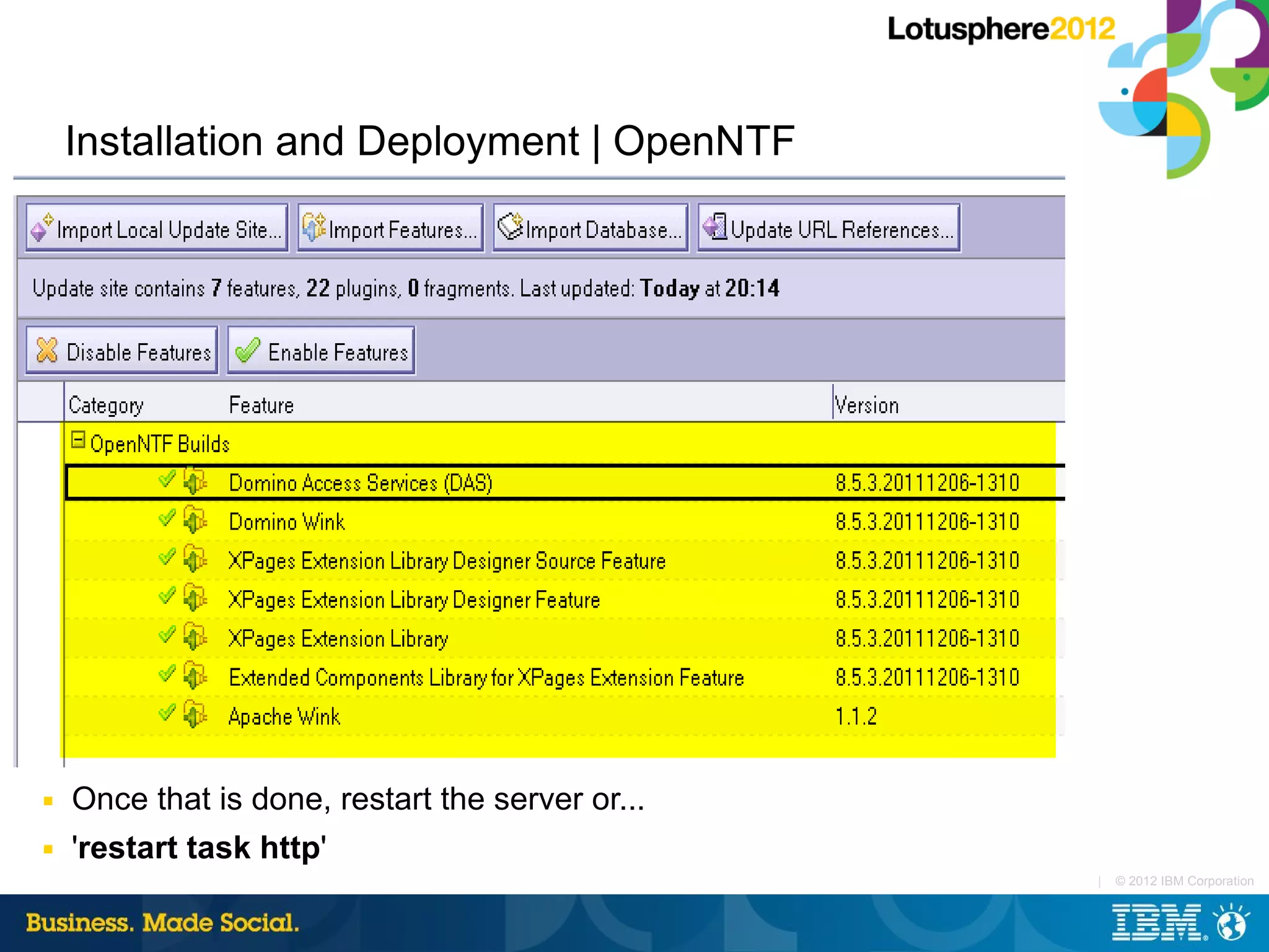
Task: Click the IBM logo in the footer
Action: tap(1159, 922)
